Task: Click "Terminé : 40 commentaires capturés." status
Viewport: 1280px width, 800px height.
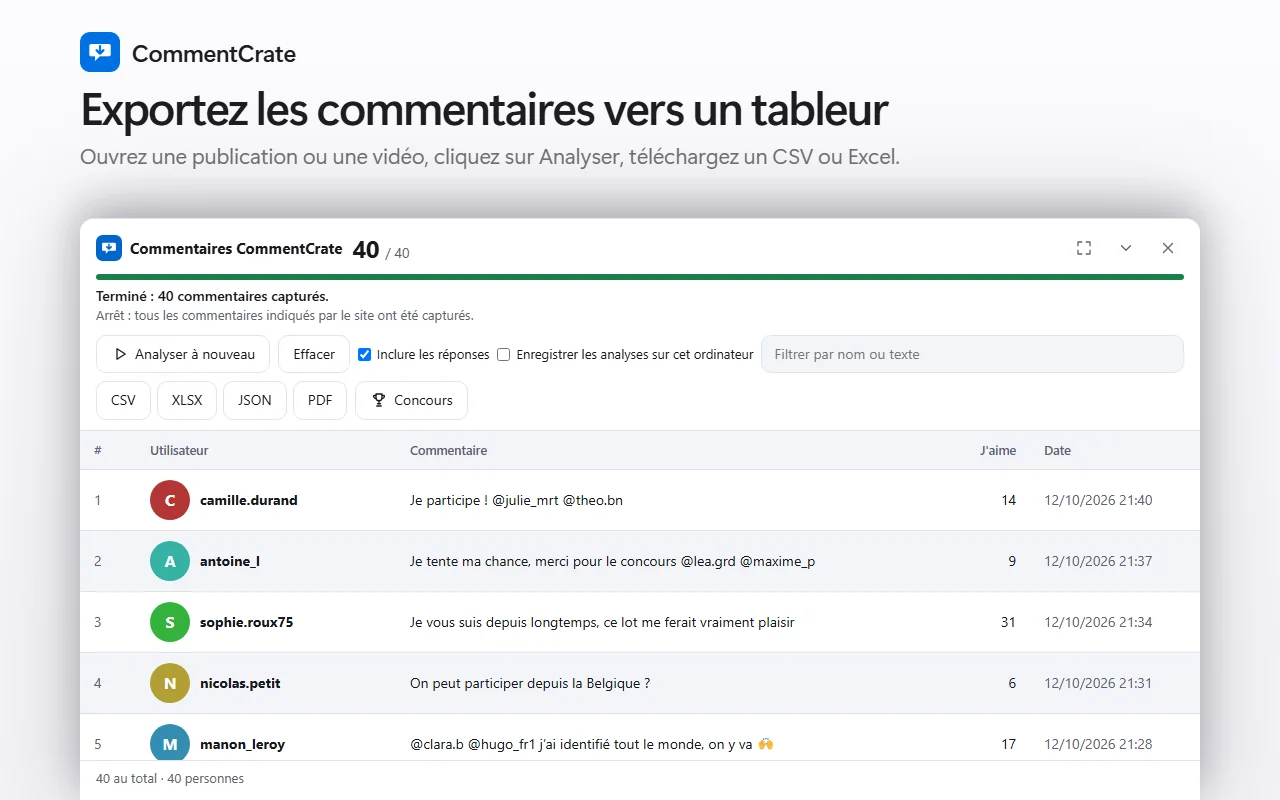Action: 212,296
